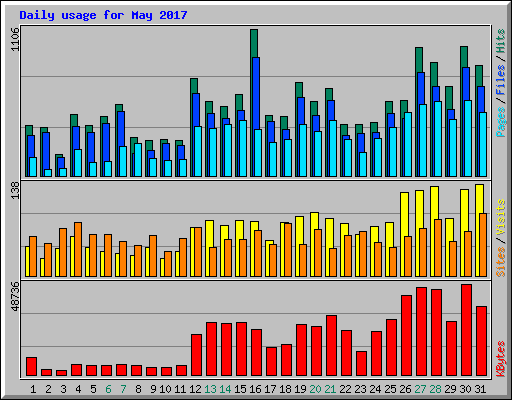Click the 1106 top axis value

coord(15,39)
